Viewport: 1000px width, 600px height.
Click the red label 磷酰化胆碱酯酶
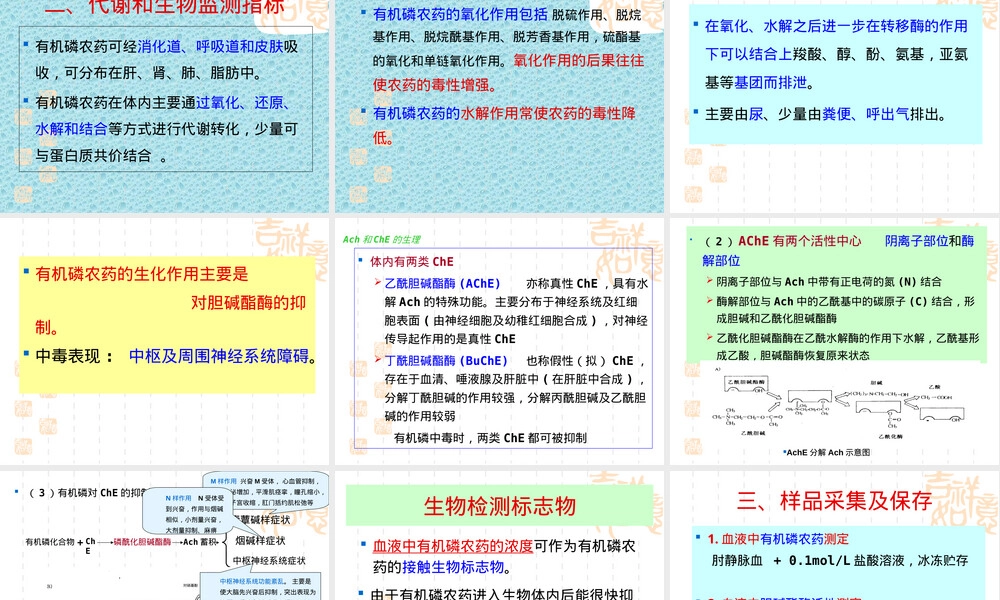click(142, 542)
